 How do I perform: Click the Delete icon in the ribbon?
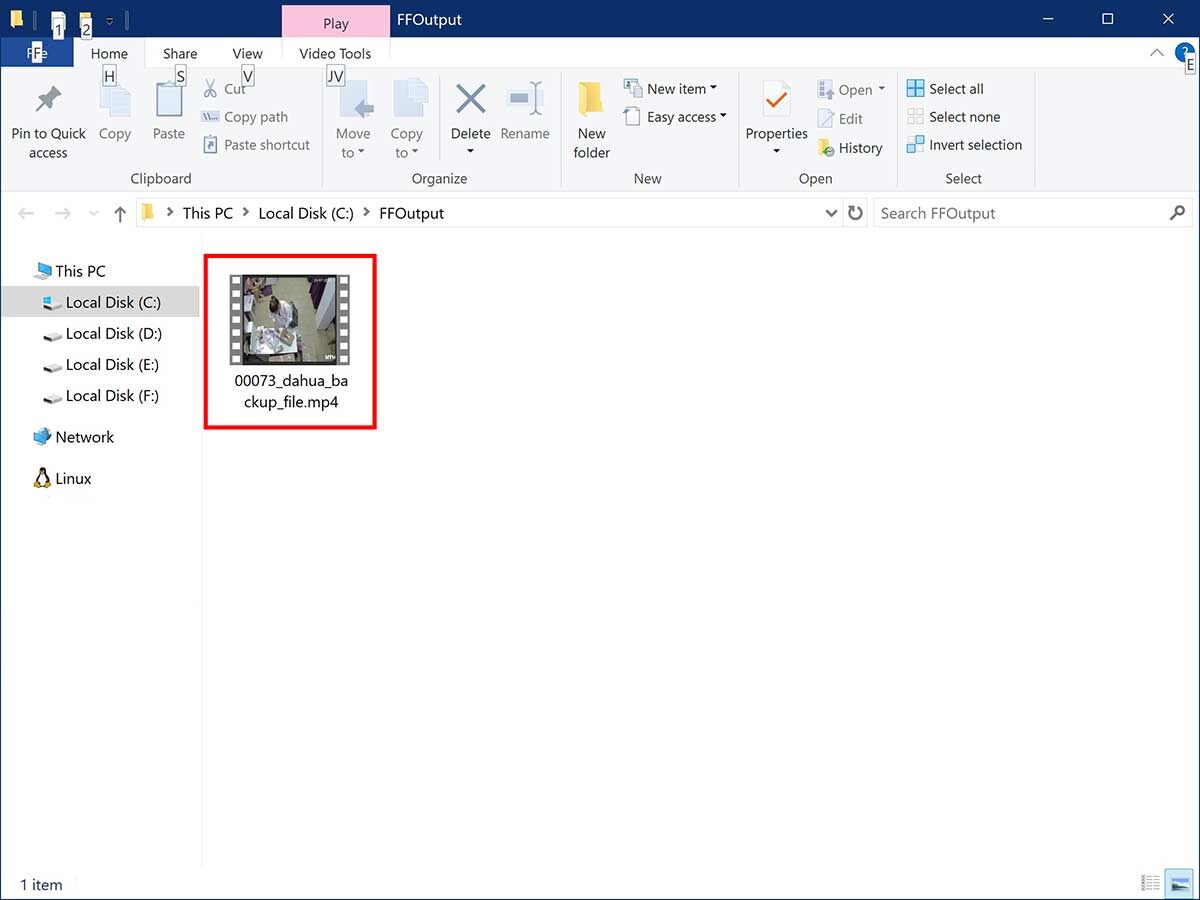click(x=470, y=100)
